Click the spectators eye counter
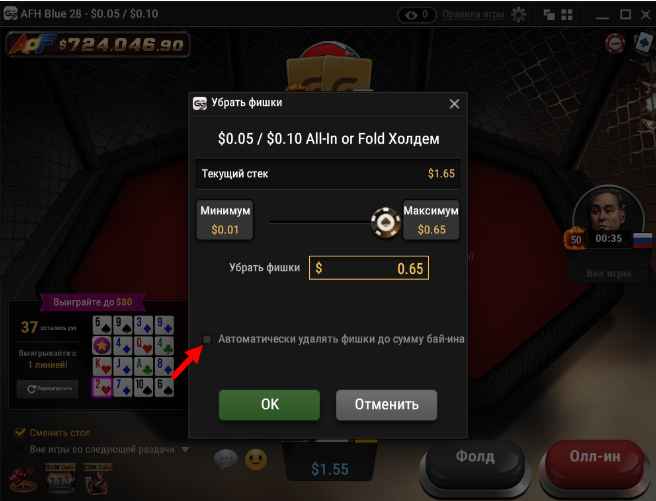656x501 pixels. (x=417, y=15)
